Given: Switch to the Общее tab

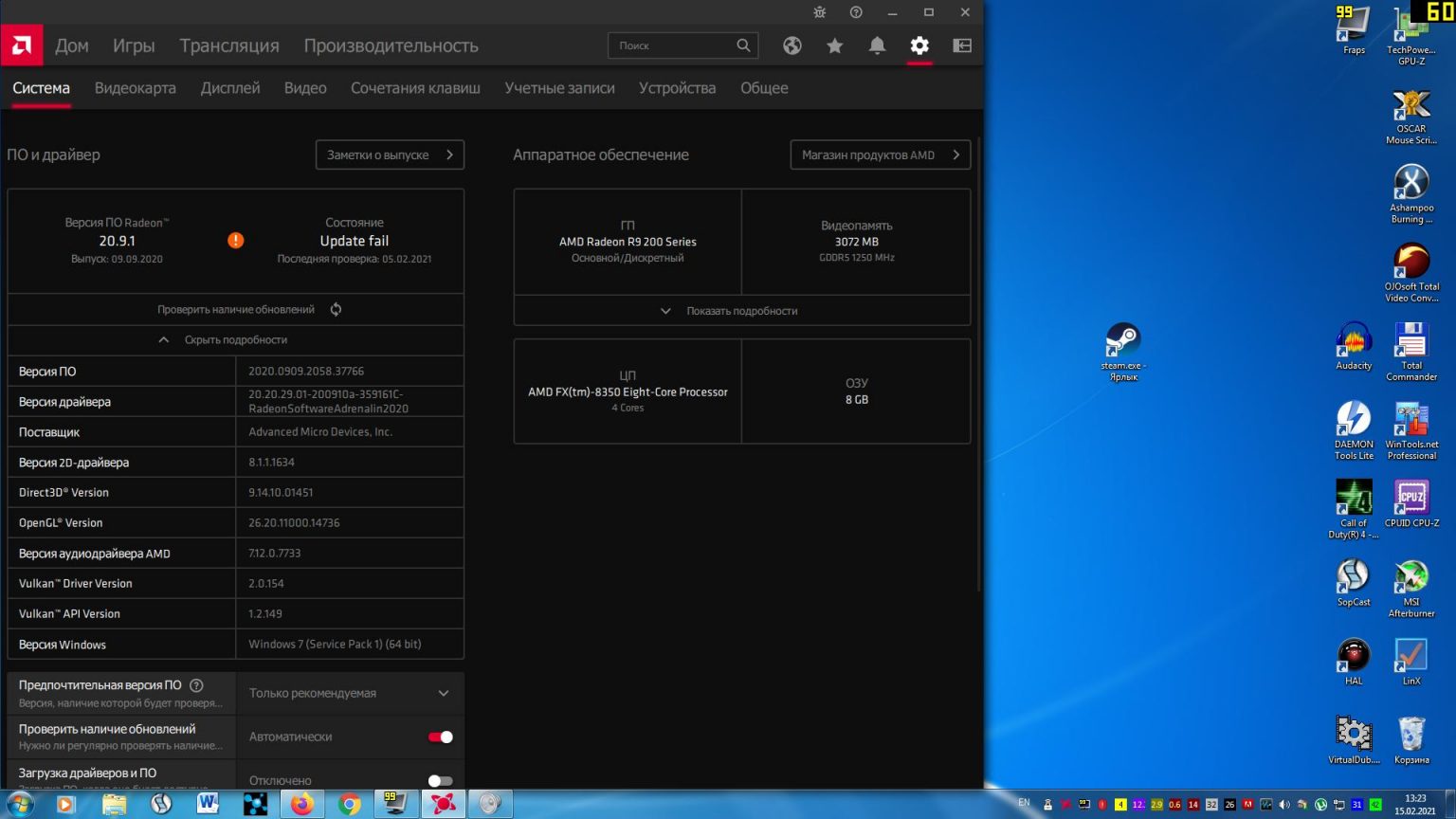Looking at the screenshot, I should click(764, 87).
